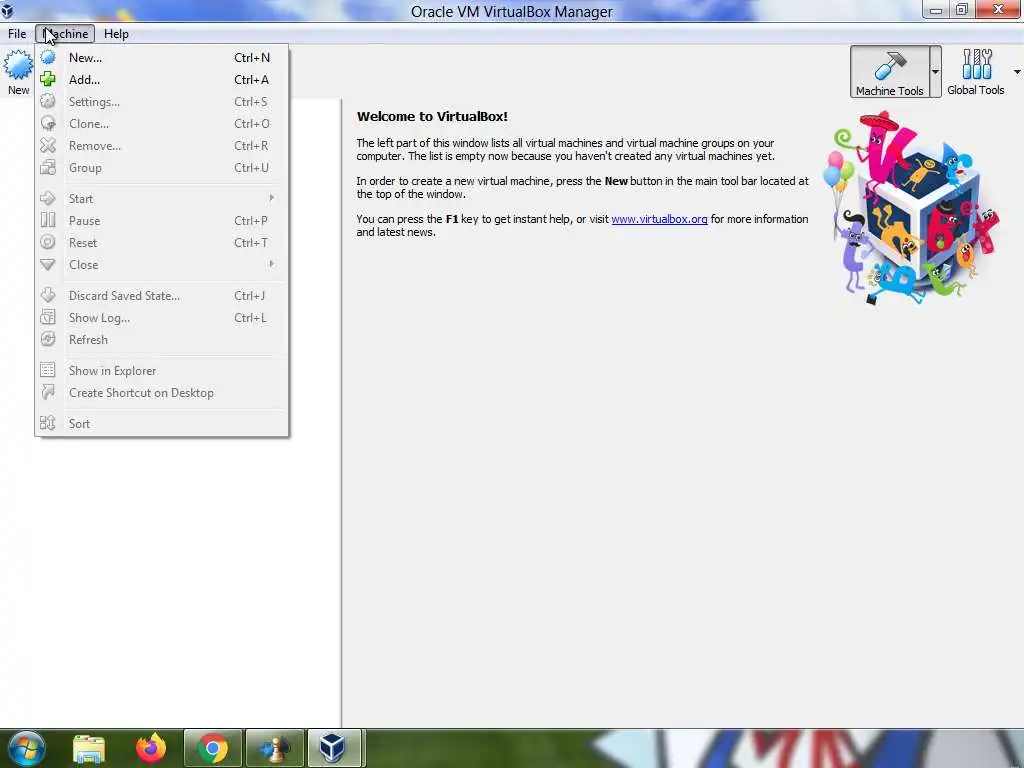
Task: Click the gear icon beside Settings...
Action: (x=48, y=101)
